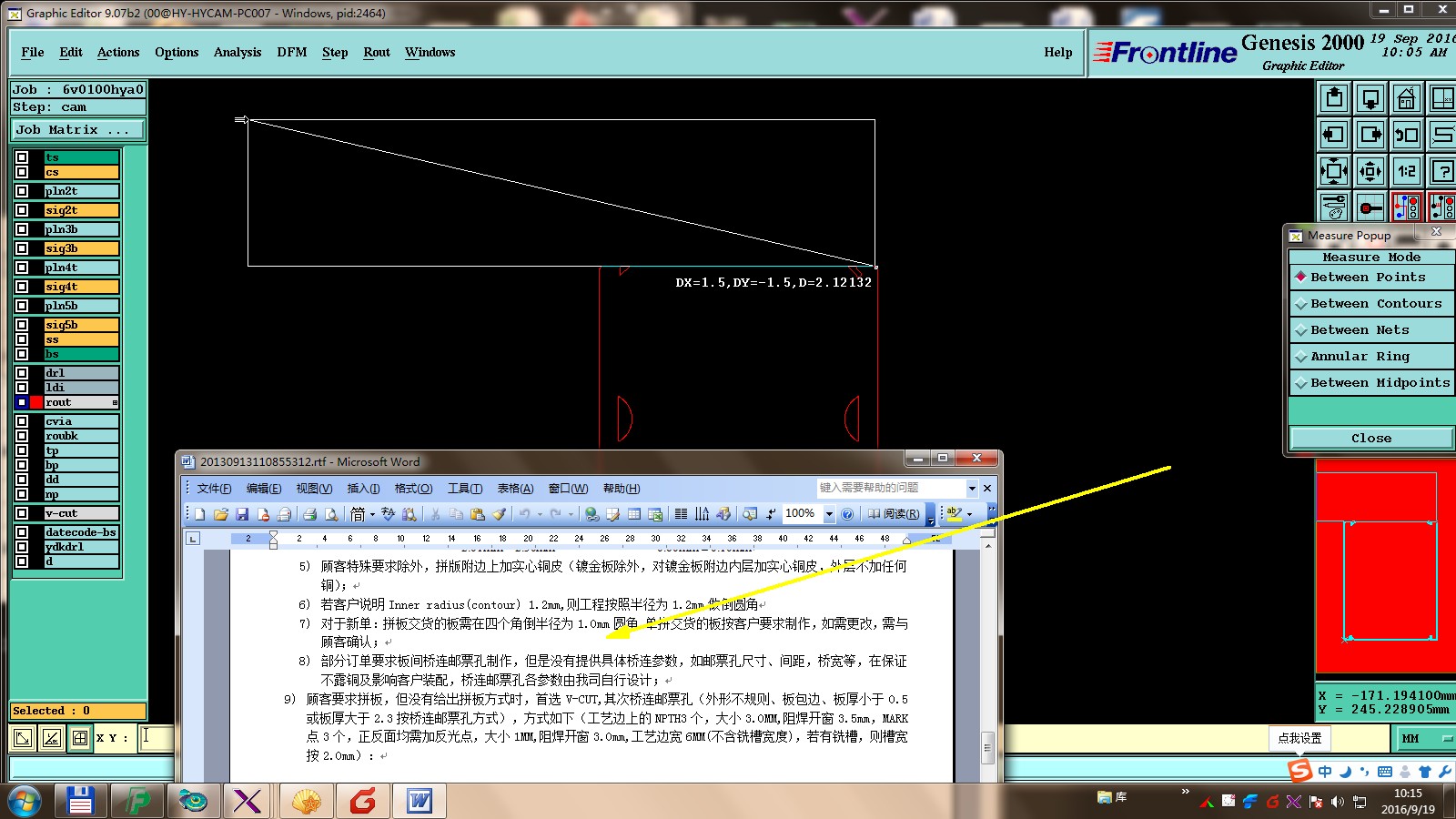Click the home view icon
1456x819 pixels.
[1407, 98]
